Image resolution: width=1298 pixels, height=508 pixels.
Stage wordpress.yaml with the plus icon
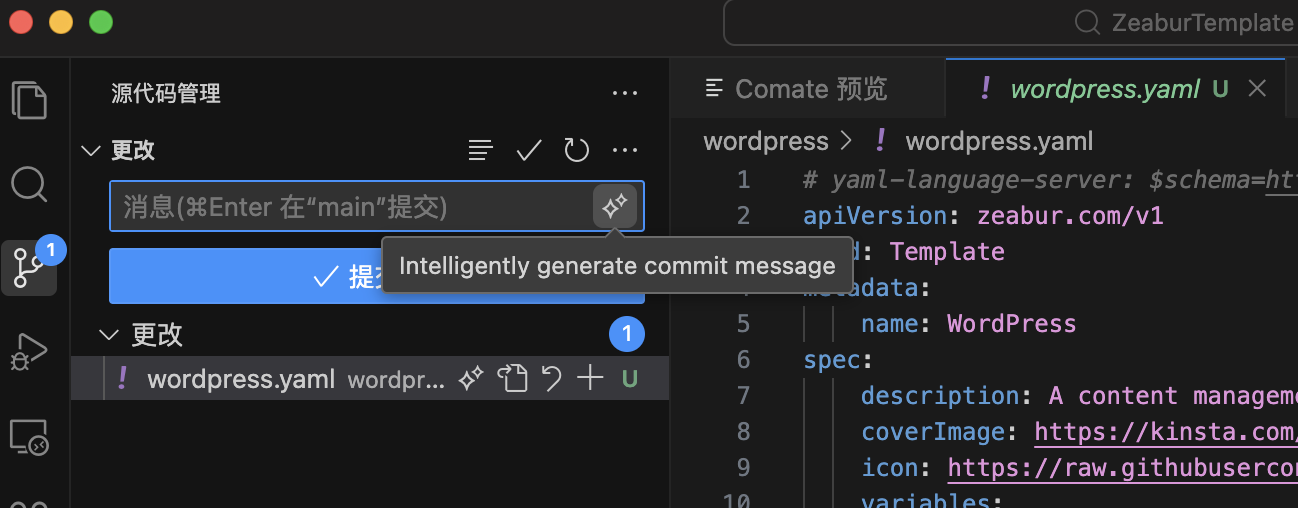coord(591,379)
